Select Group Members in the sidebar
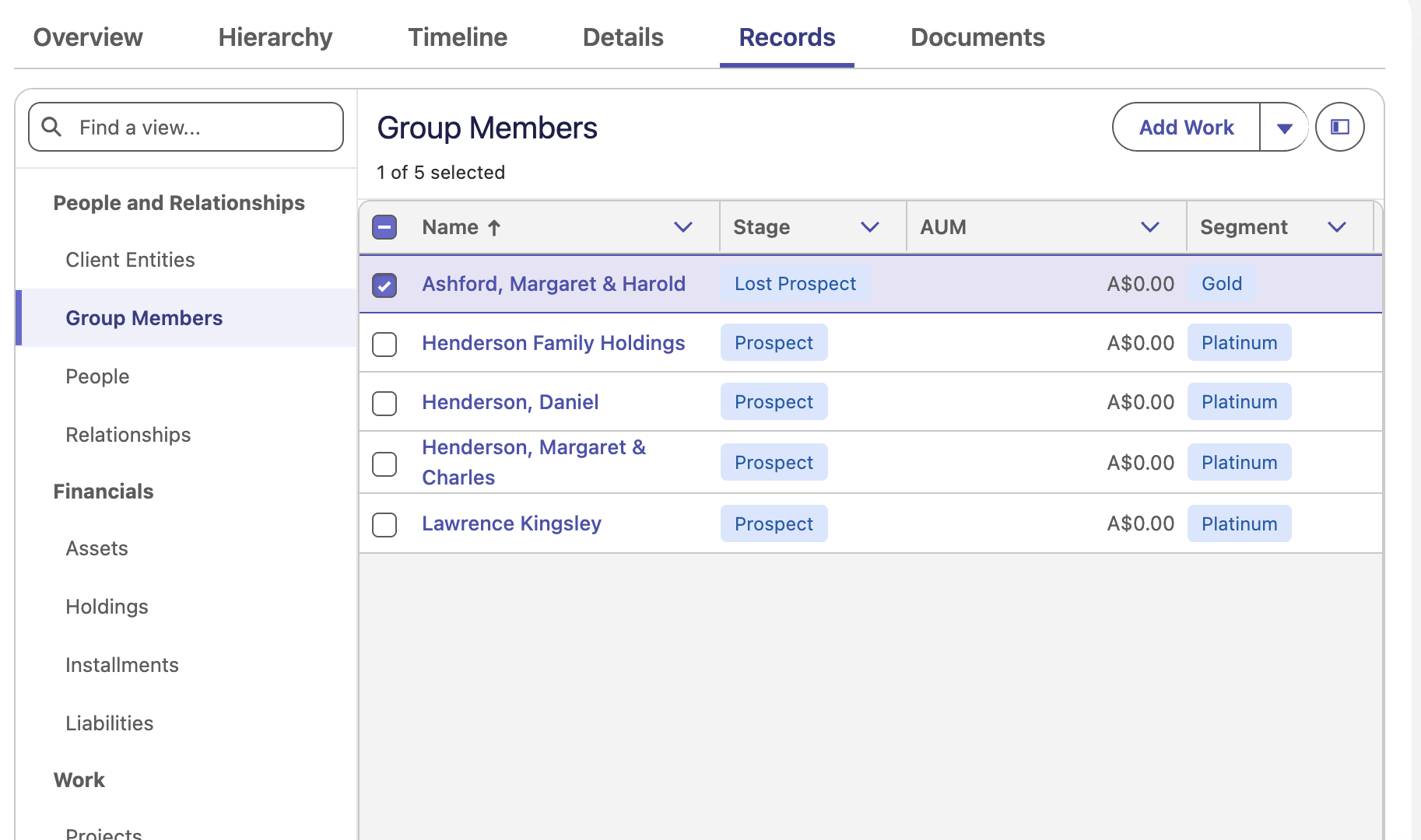Viewport: 1421px width, 840px height. pos(186,317)
